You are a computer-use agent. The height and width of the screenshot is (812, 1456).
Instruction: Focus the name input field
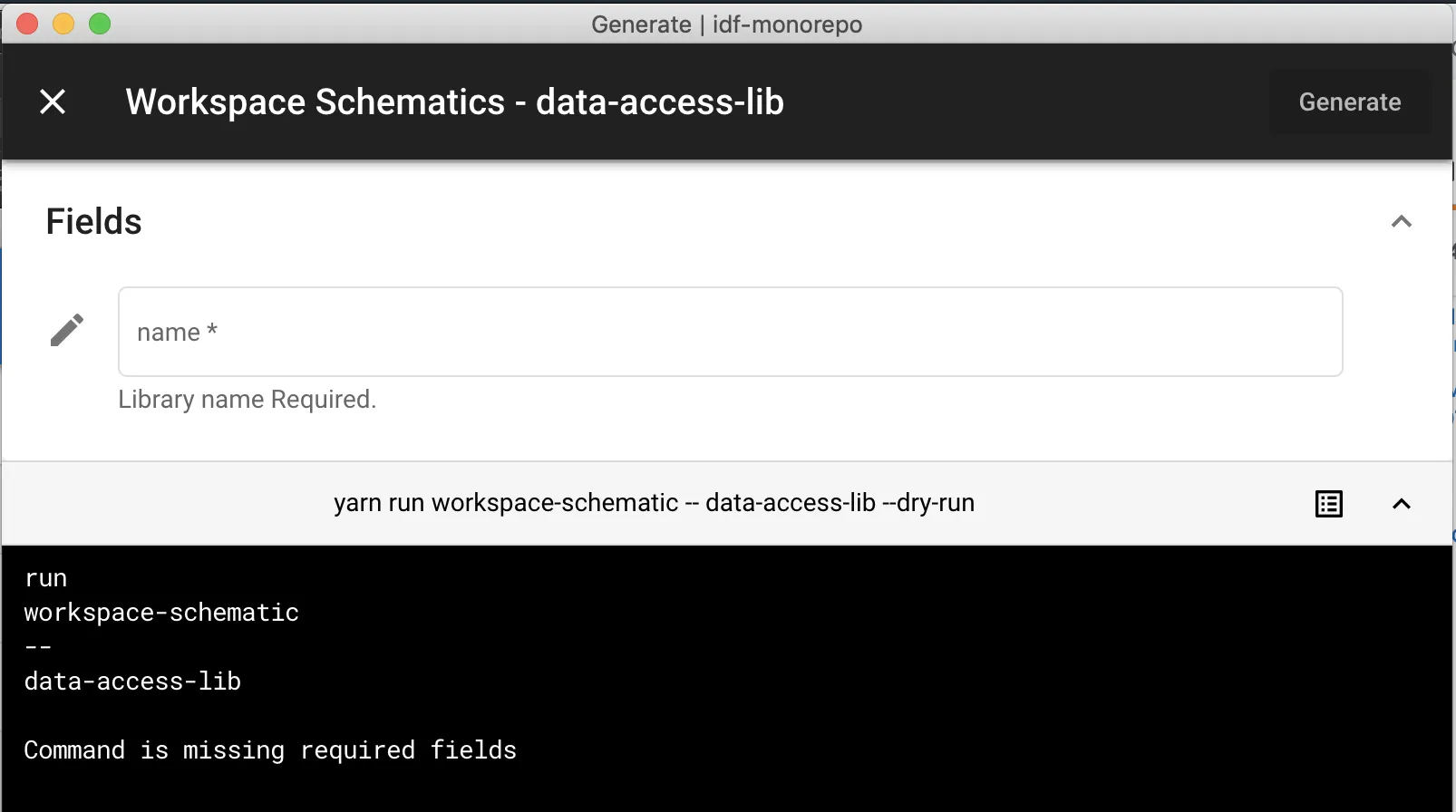click(x=730, y=332)
